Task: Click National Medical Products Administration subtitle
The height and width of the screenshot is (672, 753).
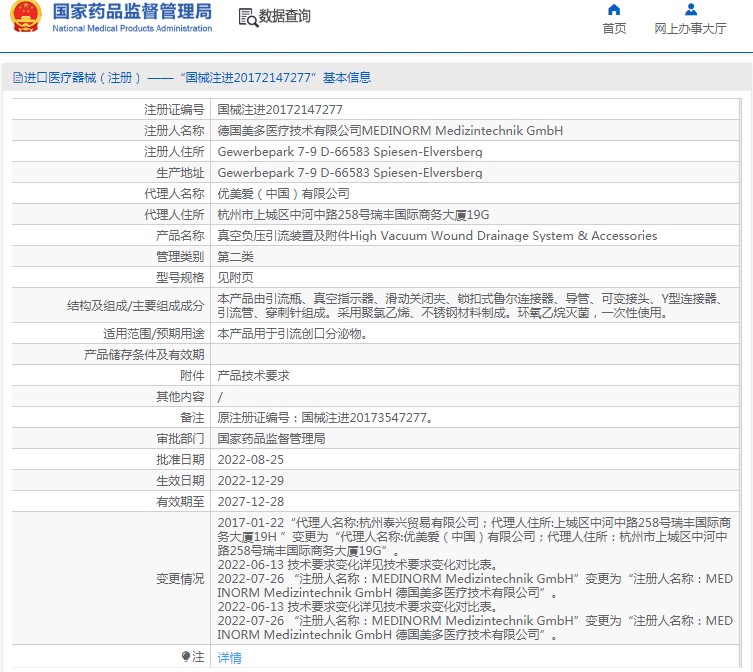Action: tap(132, 28)
